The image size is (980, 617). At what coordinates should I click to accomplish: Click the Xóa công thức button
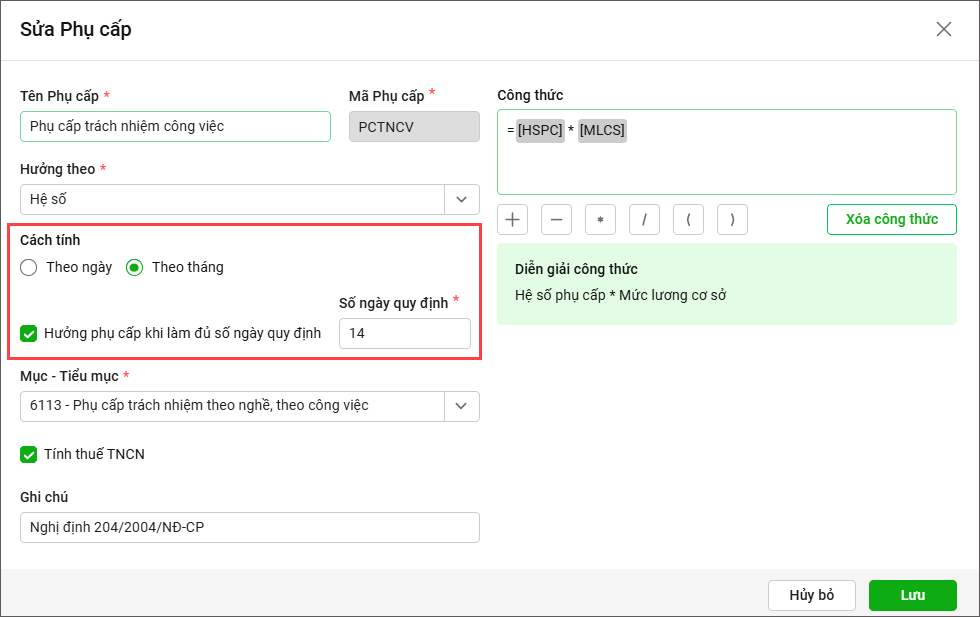pos(891,219)
